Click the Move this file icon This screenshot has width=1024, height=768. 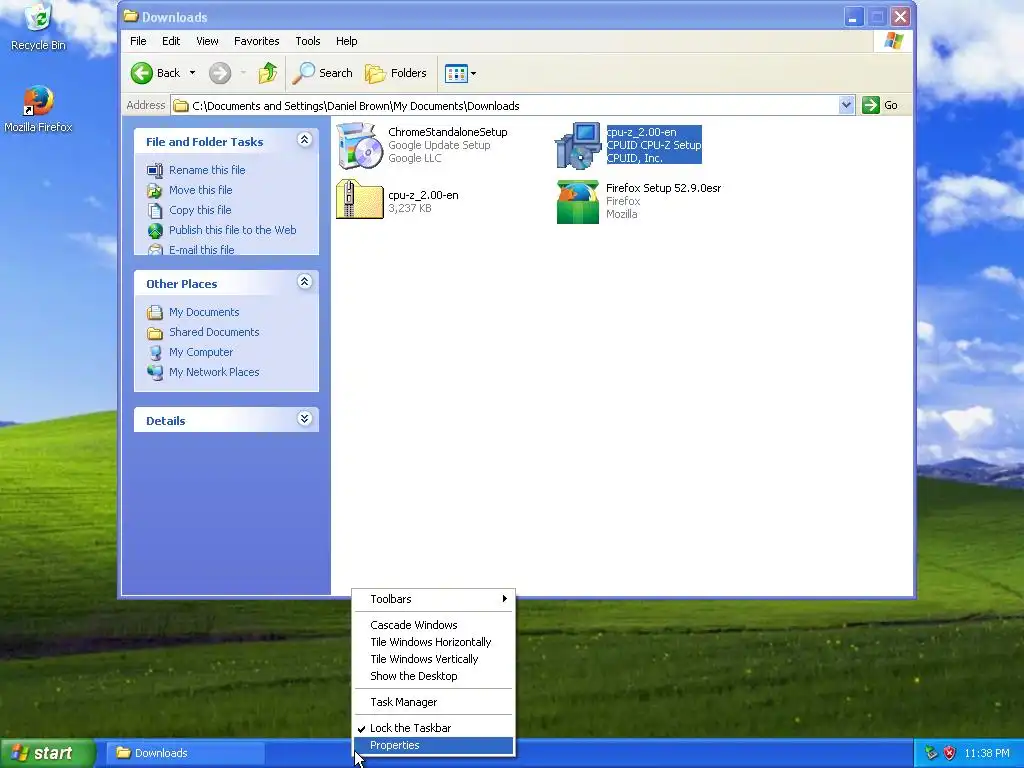[x=155, y=191]
